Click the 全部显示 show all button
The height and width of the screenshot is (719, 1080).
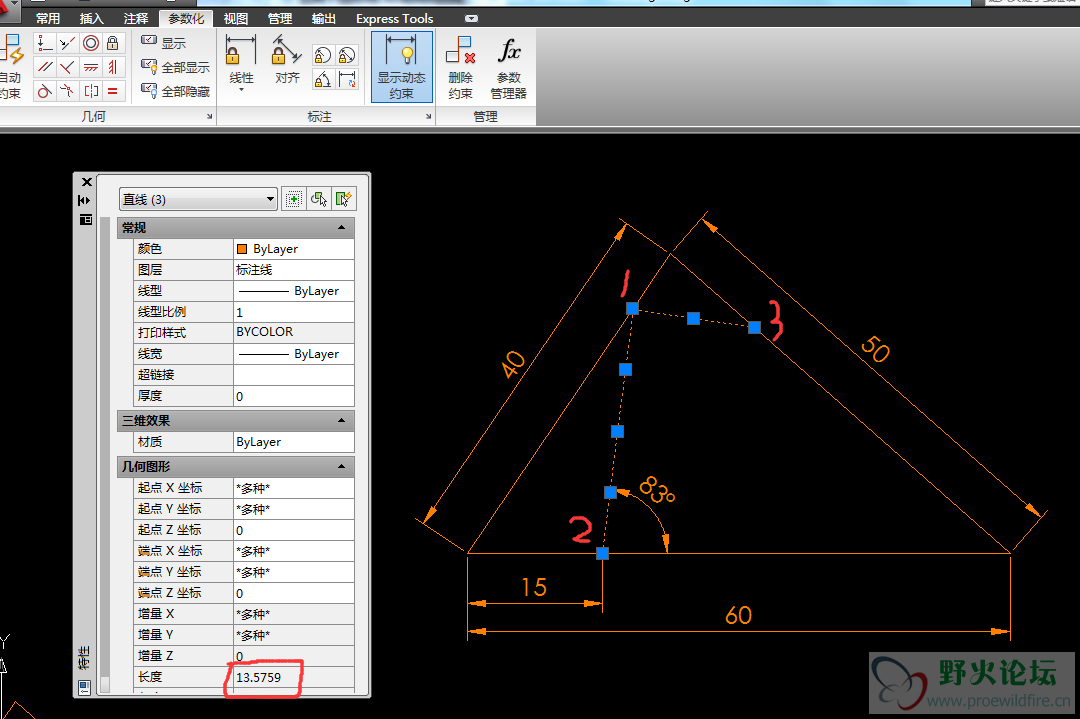(176, 68)
